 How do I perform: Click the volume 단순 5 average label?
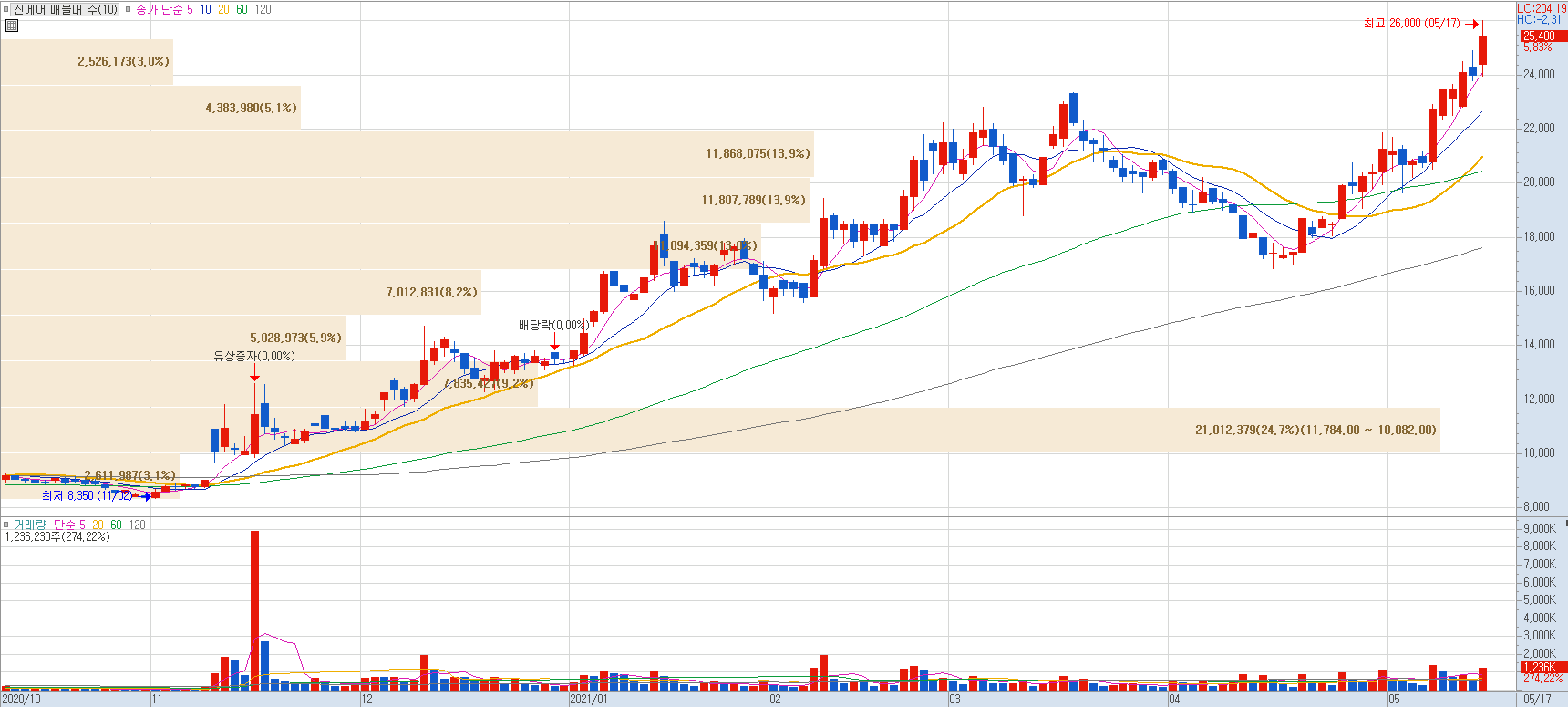pyautogui.click(x=69, y=525)
